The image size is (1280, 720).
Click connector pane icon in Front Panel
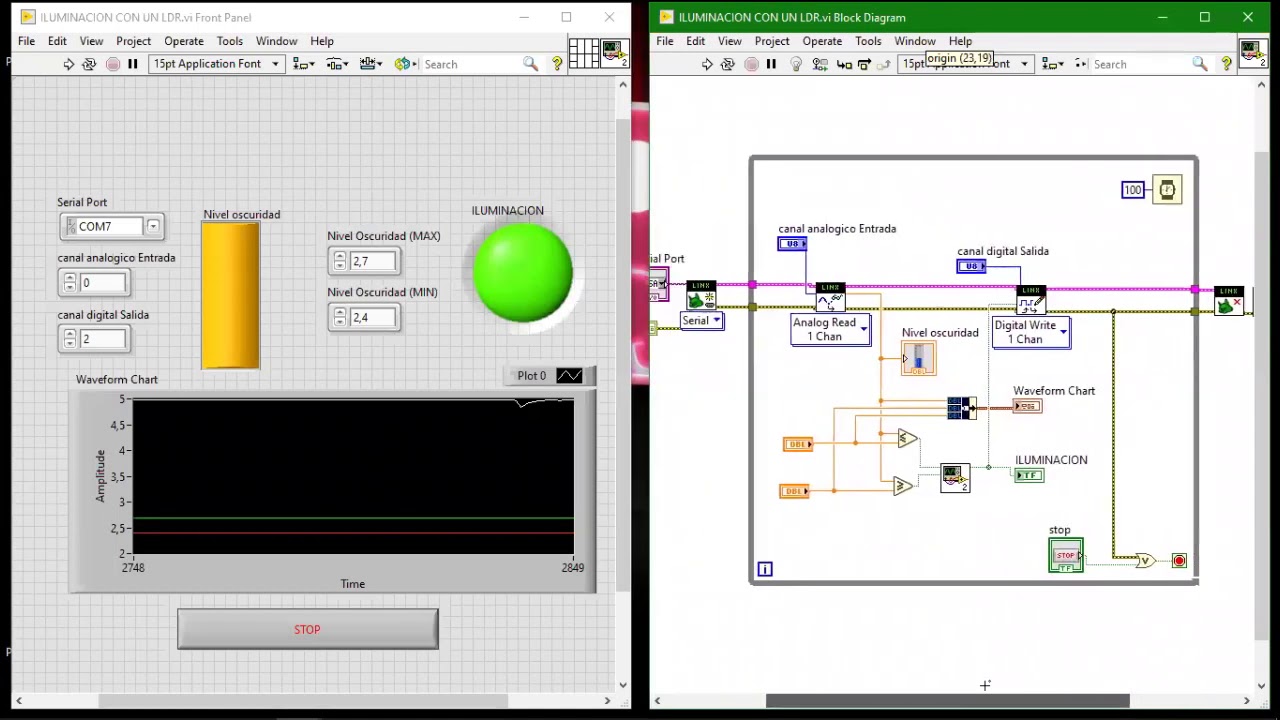click(x=582, y=53)
